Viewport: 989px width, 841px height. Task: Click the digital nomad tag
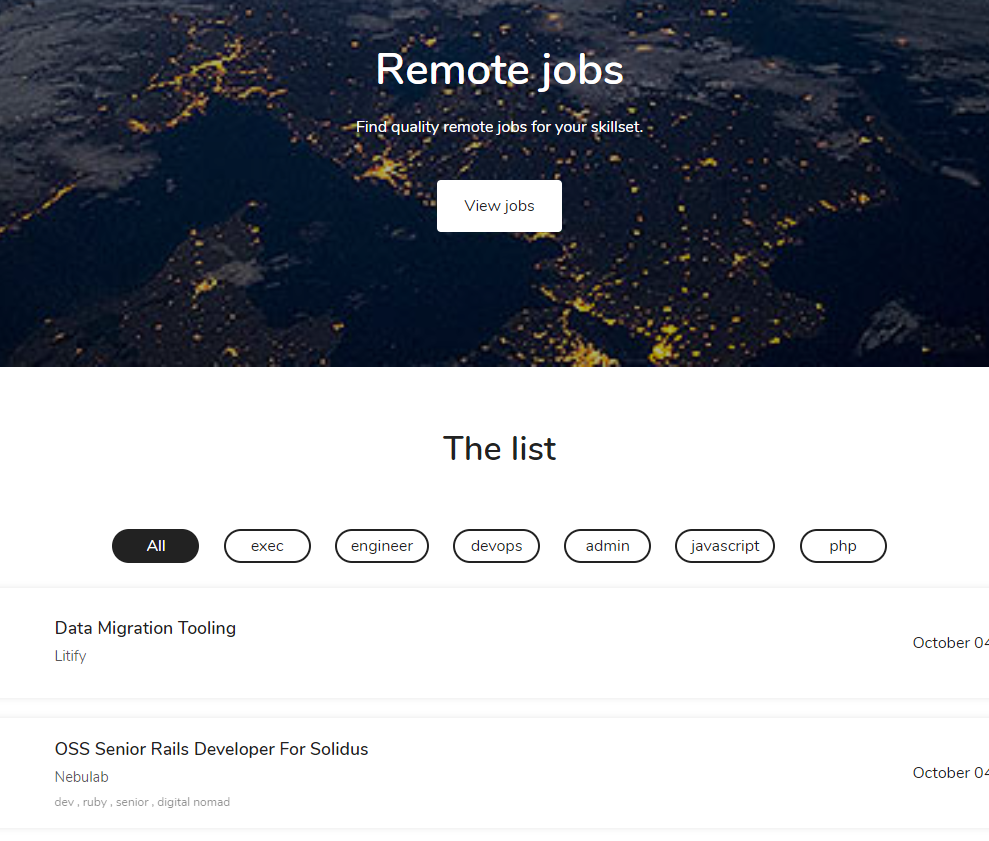coord(193,801)
